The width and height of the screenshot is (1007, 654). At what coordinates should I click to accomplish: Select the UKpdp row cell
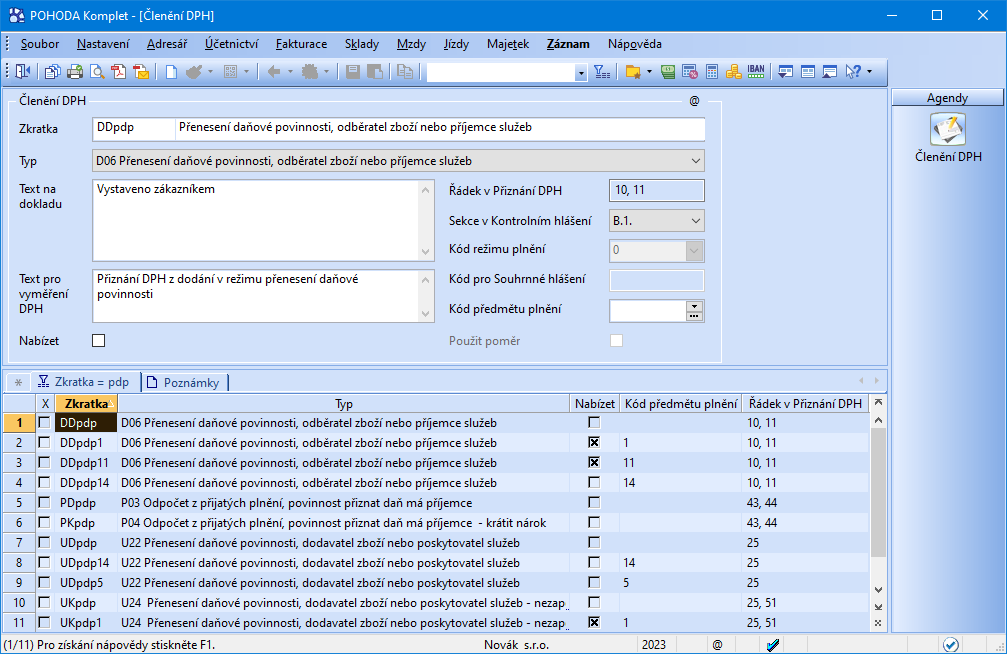[x=85, y=603]
